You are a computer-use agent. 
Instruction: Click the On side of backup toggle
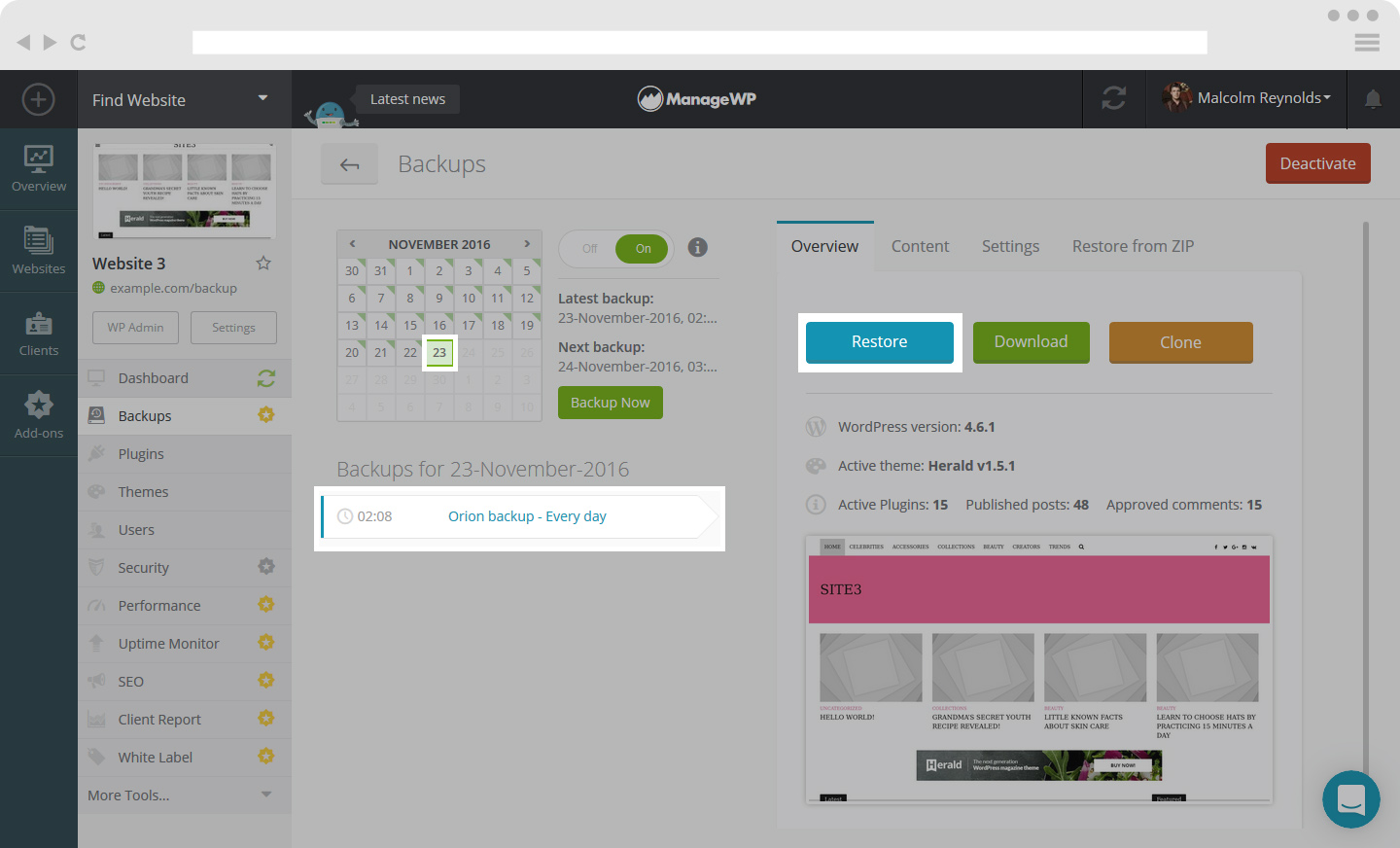pyautogui.click(x=643, y=249)
